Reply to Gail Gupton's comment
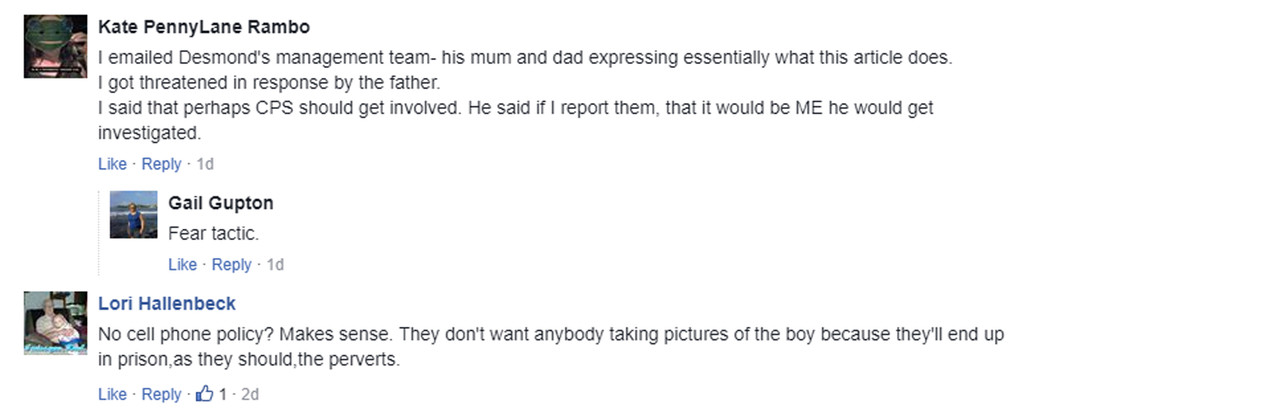The width and height of the screenshot is (1280, 412). [231, 264]
